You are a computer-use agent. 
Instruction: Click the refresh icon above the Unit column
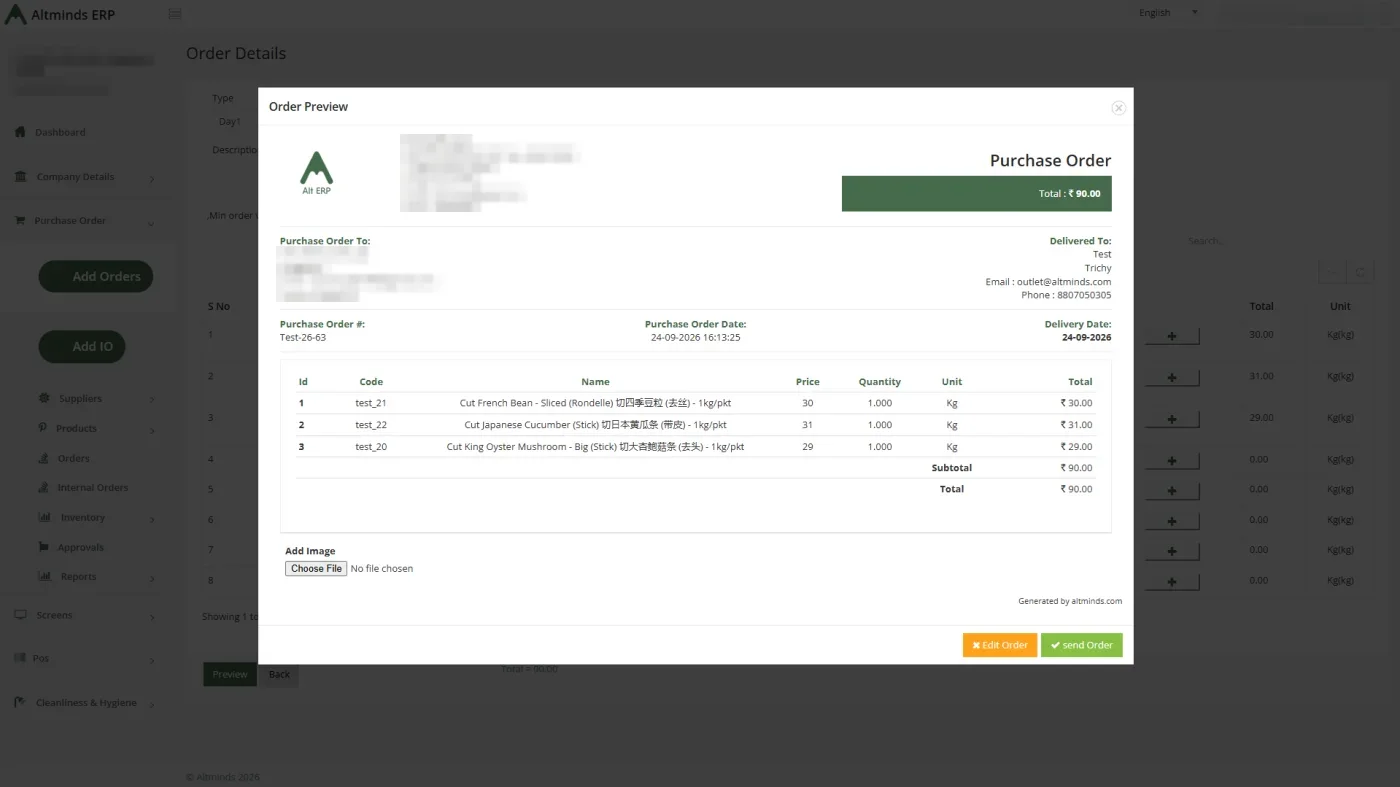tap(1360, 273)
